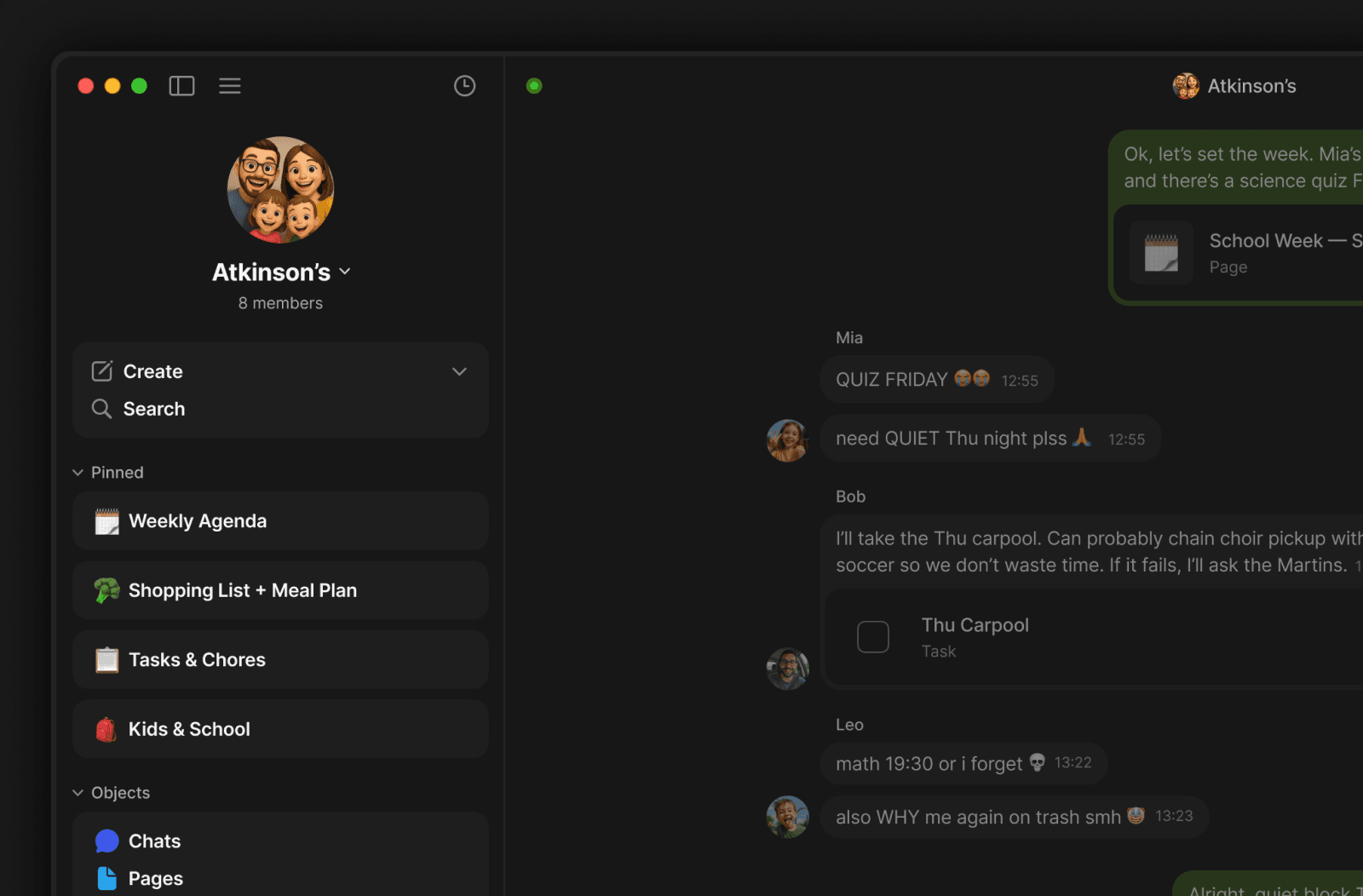Image resolution: width=1363 pixels, height=896 pixels.
Task: Expand the Atkinson's workspace dropdown
Action: click(x=345, y=271)
